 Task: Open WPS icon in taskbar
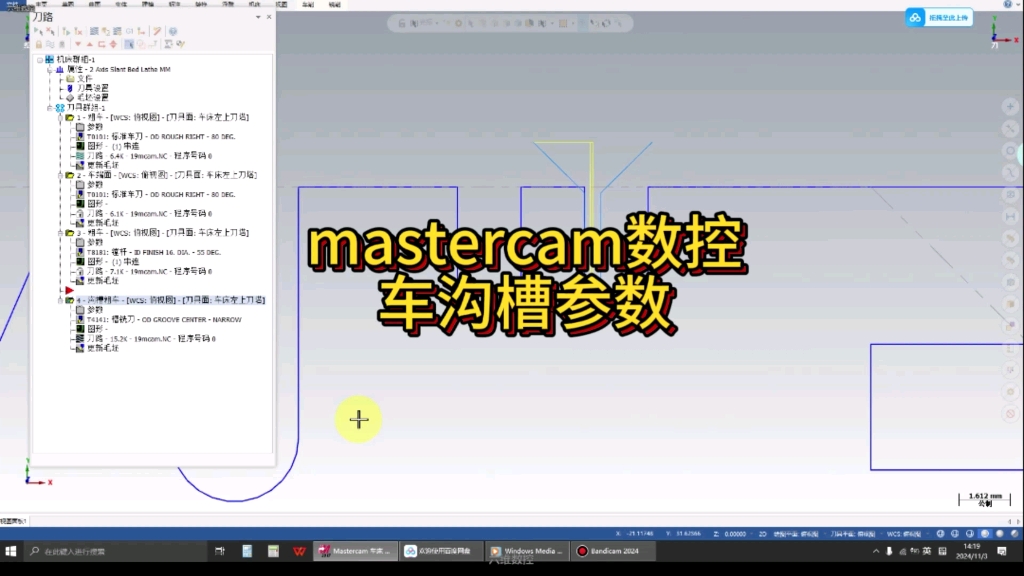299,551
